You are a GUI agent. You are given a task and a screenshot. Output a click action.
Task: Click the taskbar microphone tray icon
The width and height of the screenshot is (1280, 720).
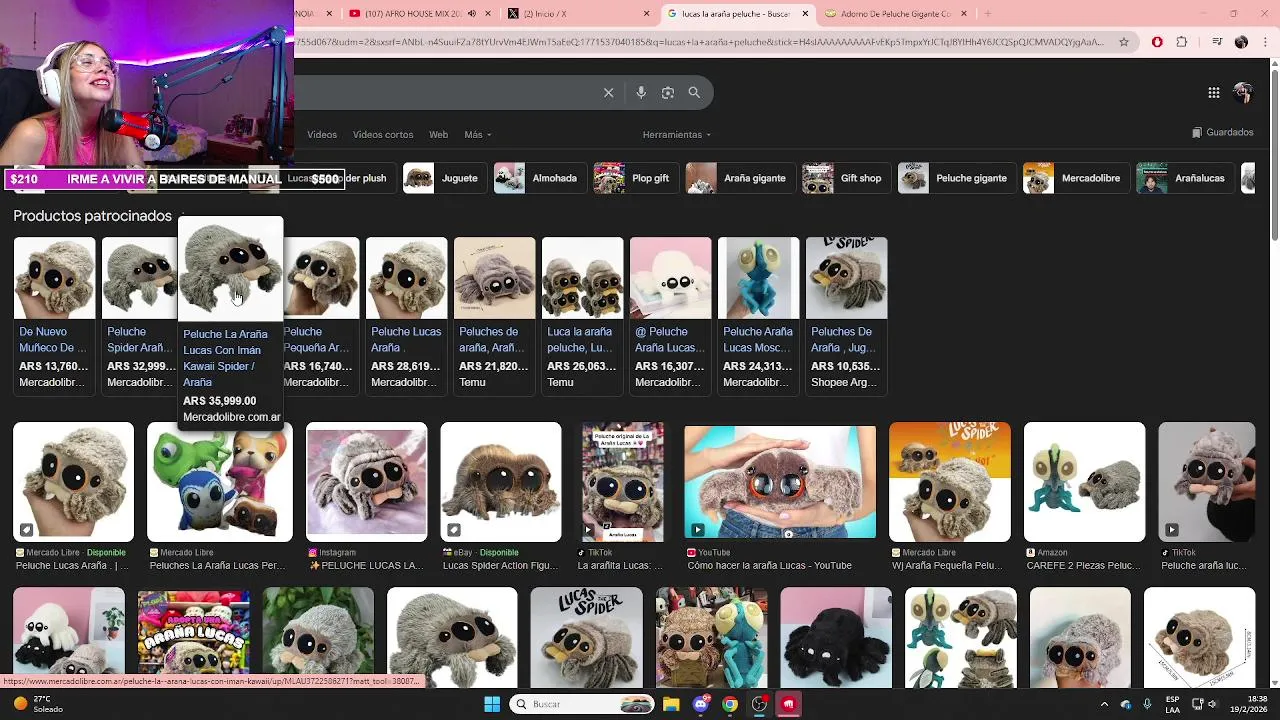[1147, 704]
